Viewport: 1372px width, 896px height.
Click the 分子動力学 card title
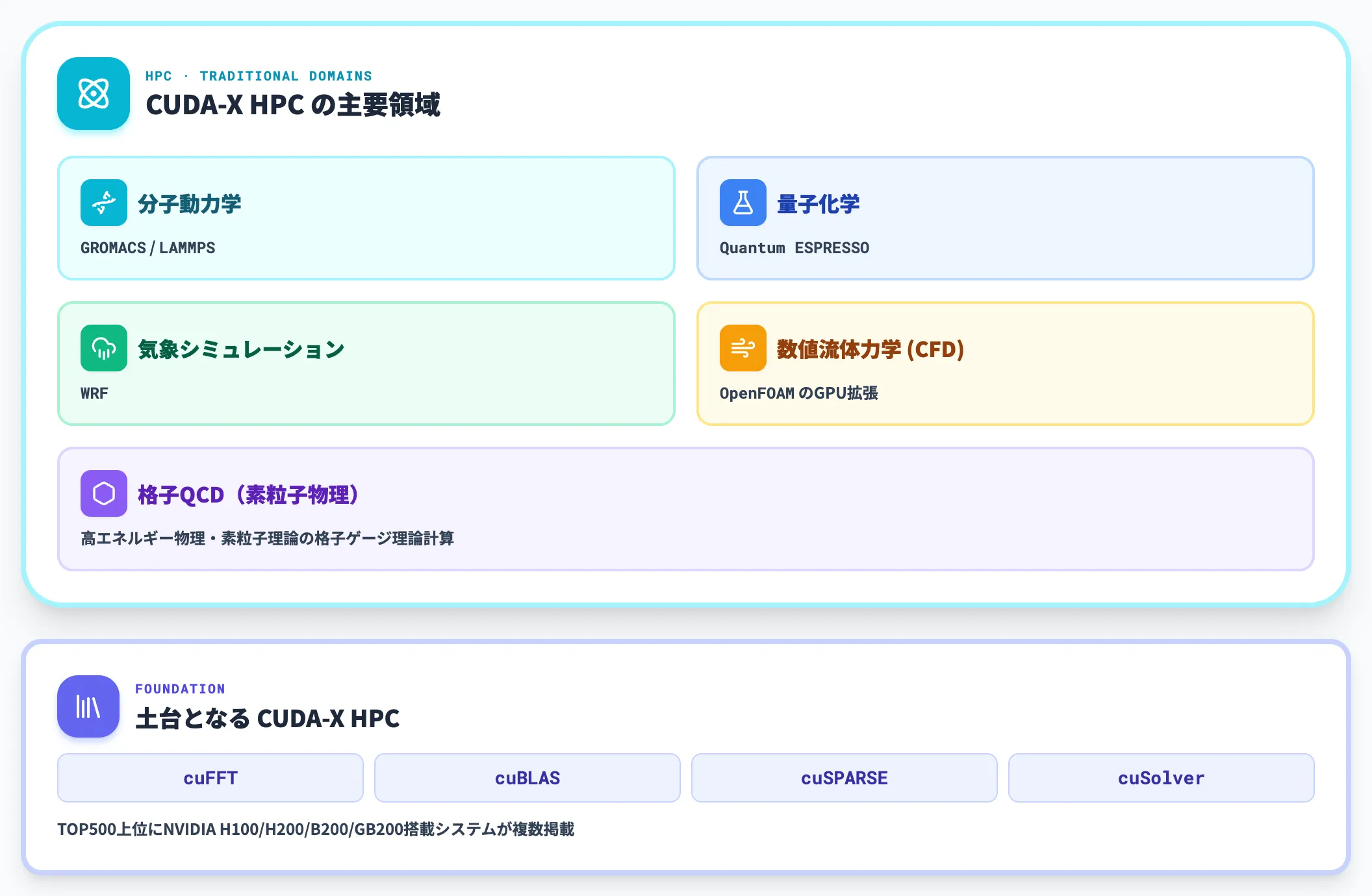[x=189, y=204]
